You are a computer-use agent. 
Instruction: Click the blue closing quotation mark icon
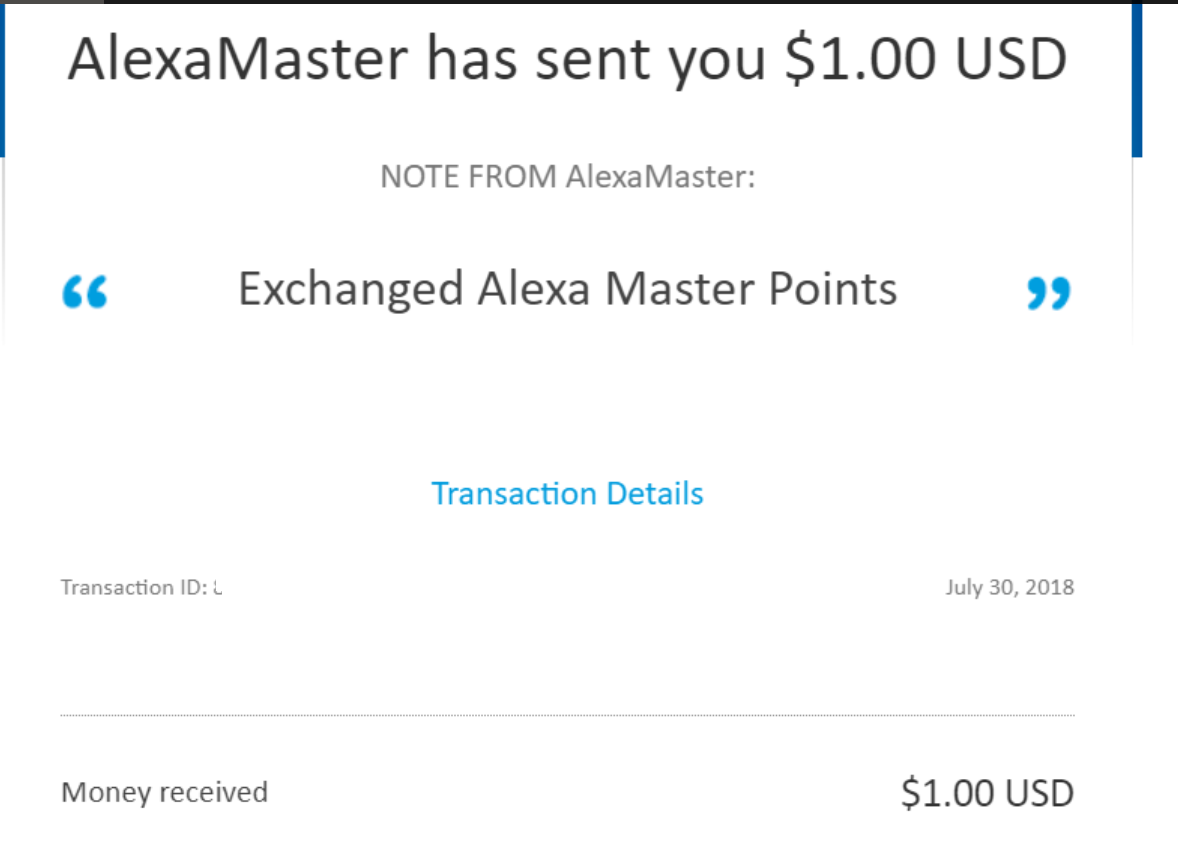tap(1047, 293)
